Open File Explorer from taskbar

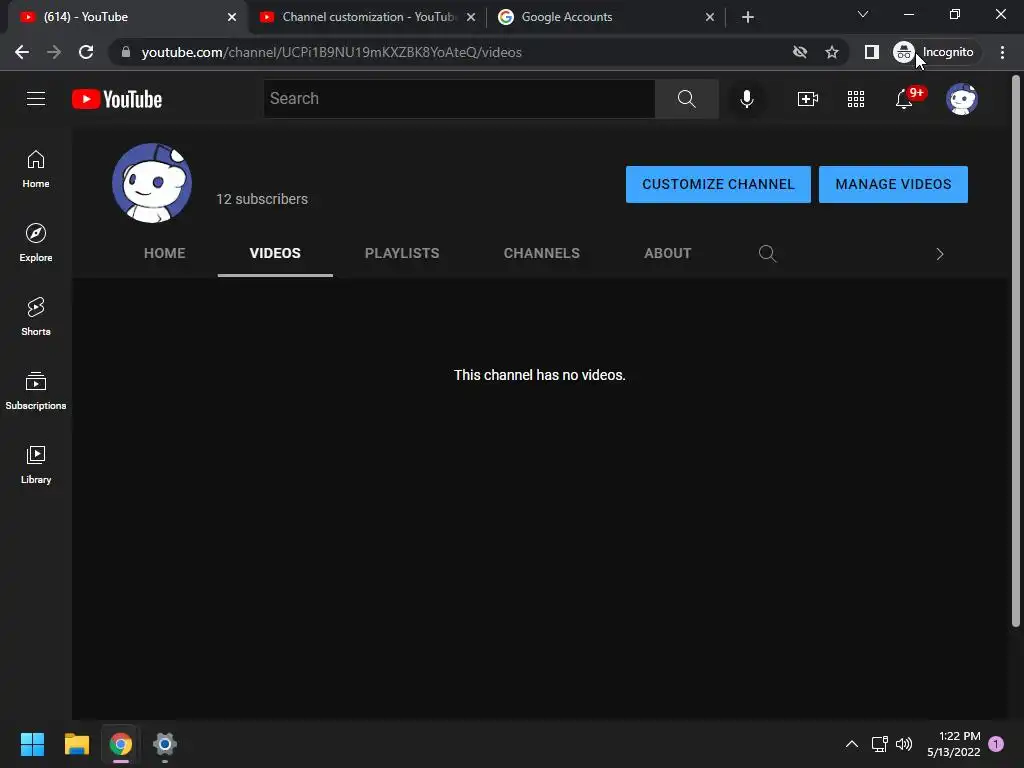click(x=76, y=744)
